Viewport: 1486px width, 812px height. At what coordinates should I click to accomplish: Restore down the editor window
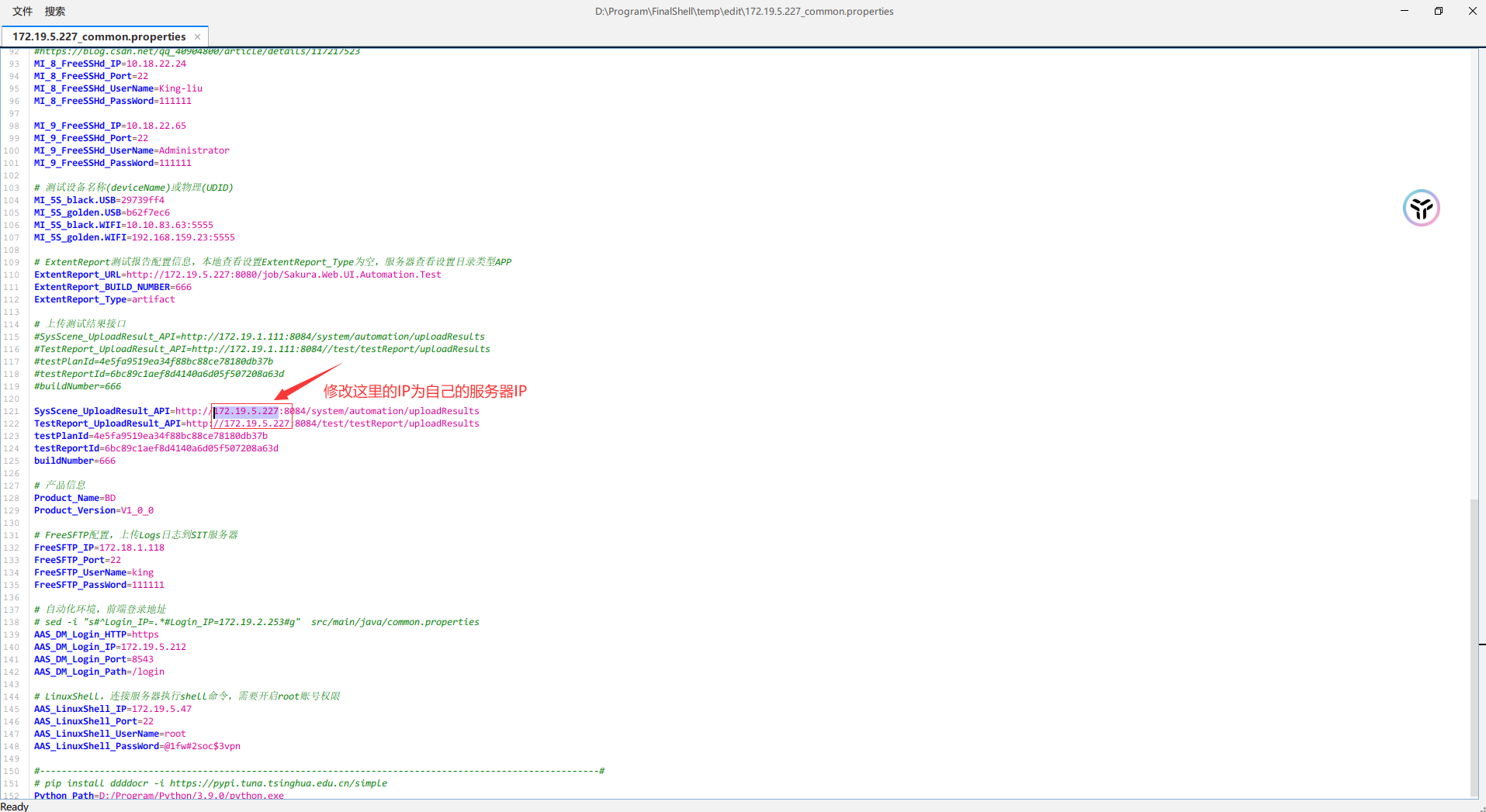point(1439,11)
